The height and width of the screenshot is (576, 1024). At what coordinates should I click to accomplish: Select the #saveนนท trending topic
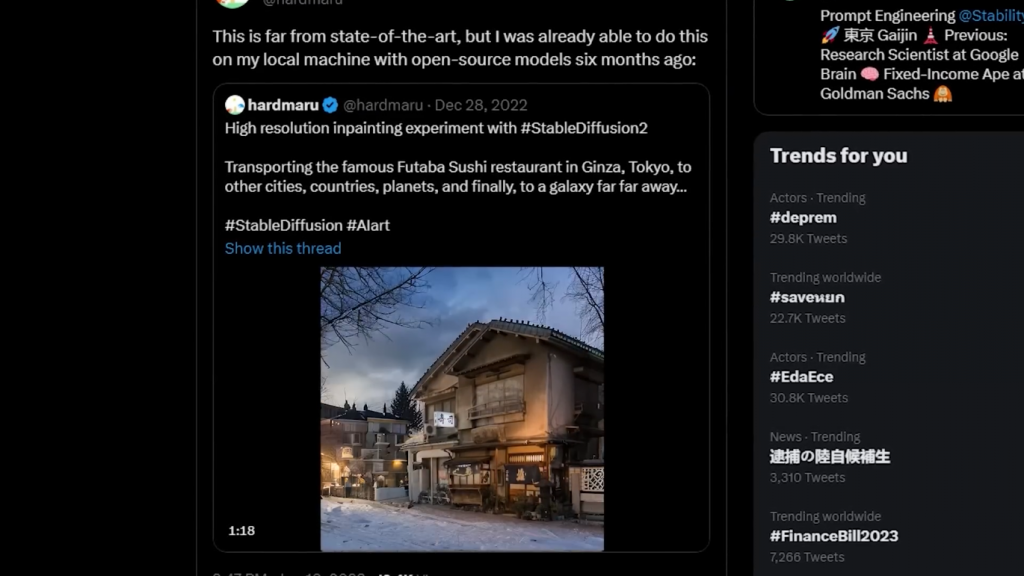coord(807,297)
